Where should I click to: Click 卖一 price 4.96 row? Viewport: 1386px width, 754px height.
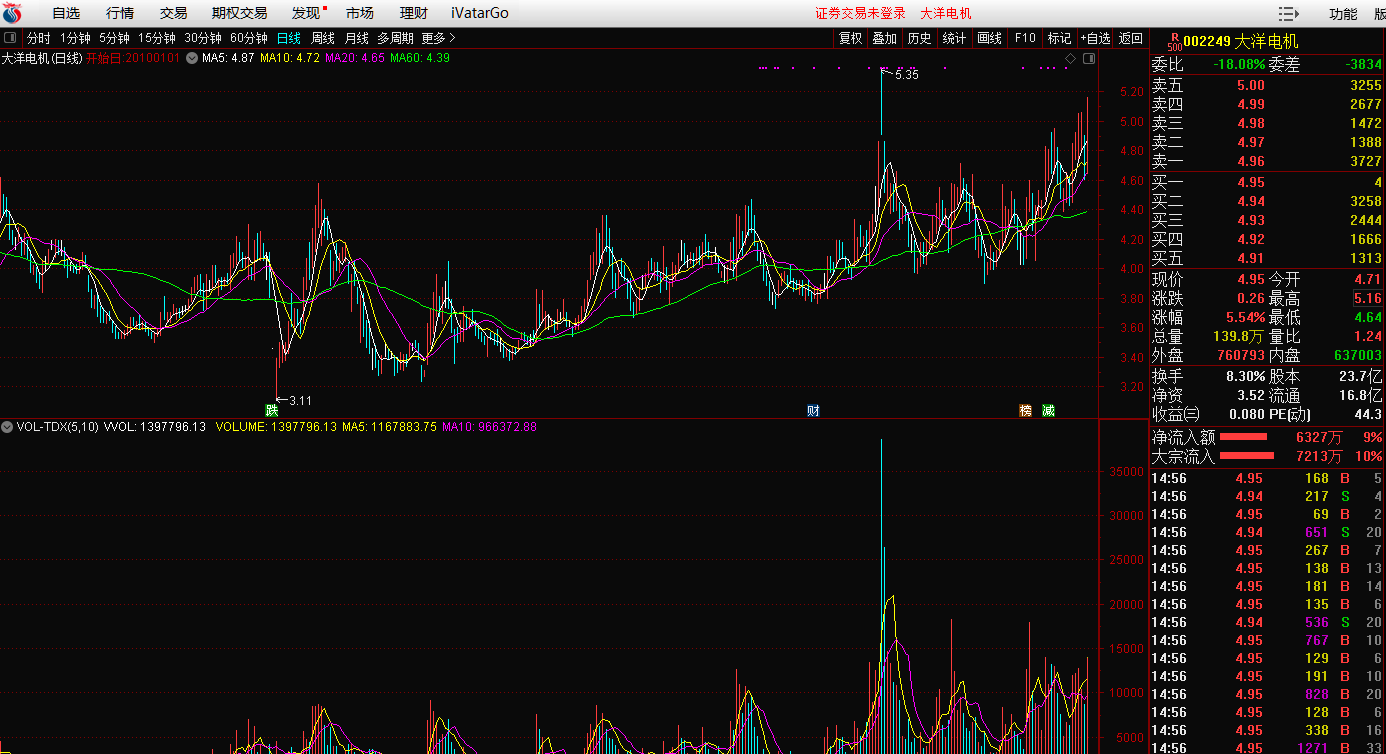[x=1267, y=161]
